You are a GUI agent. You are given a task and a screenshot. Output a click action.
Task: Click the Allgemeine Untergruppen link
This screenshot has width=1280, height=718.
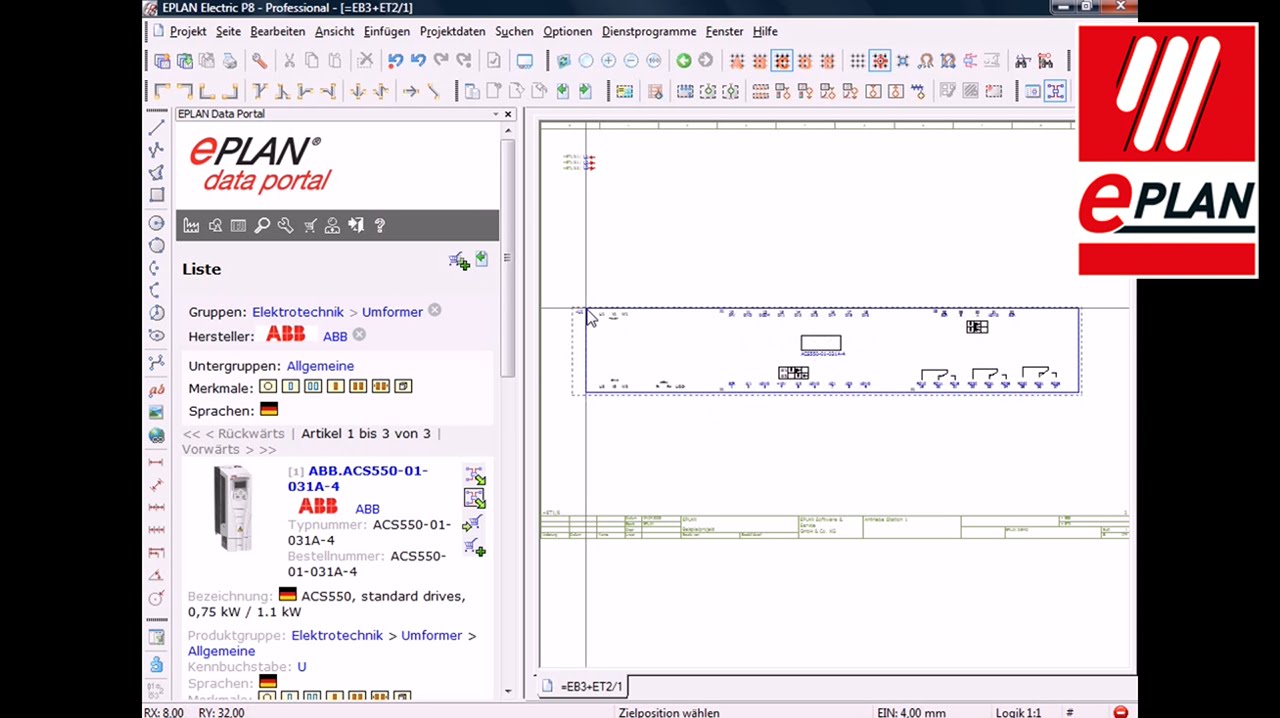coord(320,366)
